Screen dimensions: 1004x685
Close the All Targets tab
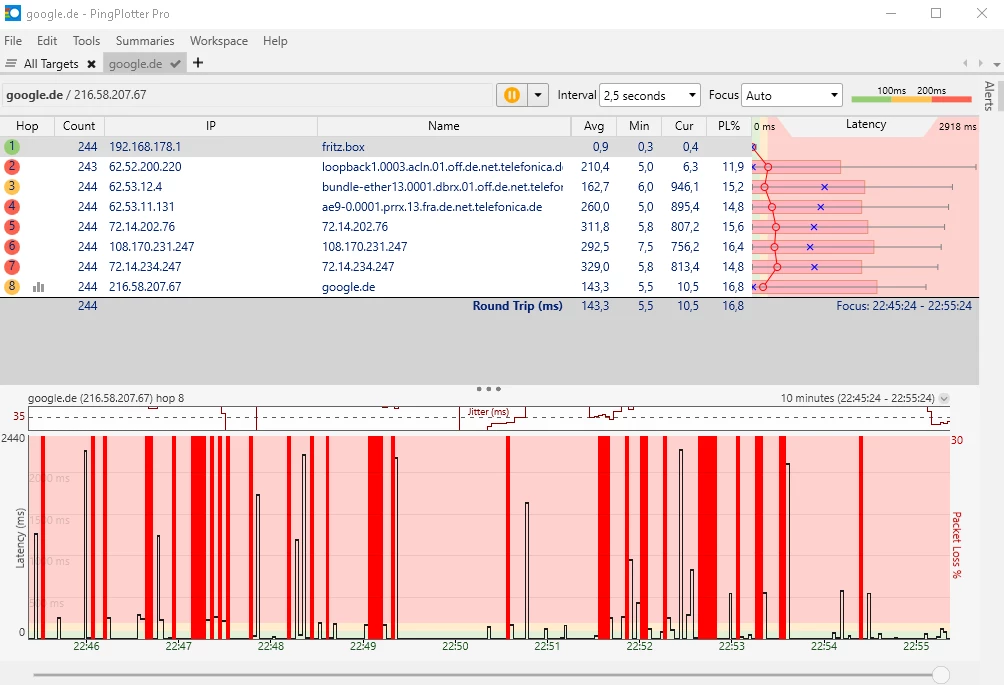pyautogui.click(x=91, y=64)
